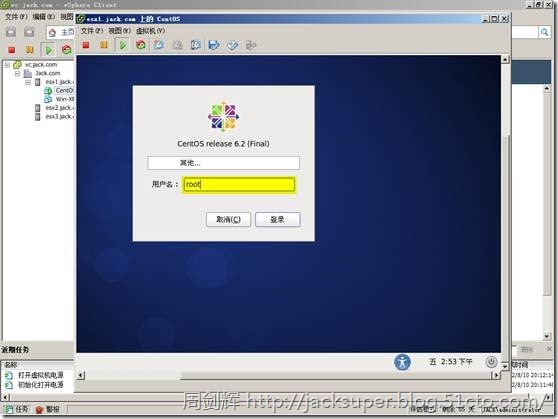558x419 pixels.
Task: Select esx3.jack host in tree
Action: (59, 116)
